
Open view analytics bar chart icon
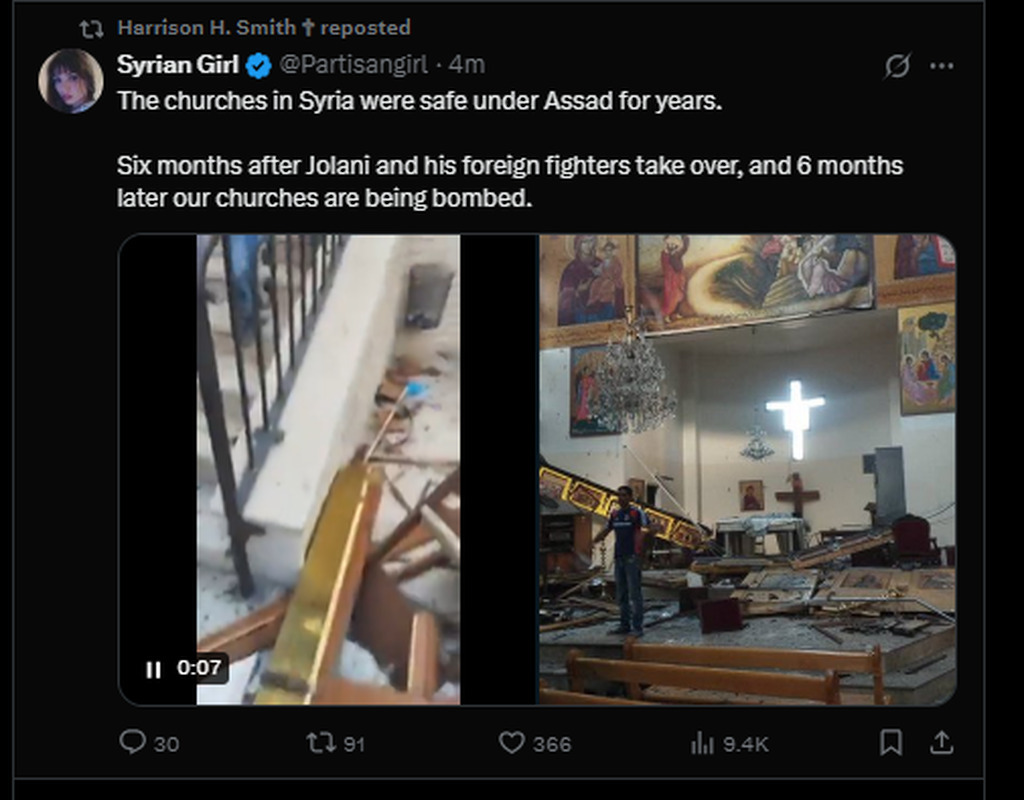click(x=703, y=742)
